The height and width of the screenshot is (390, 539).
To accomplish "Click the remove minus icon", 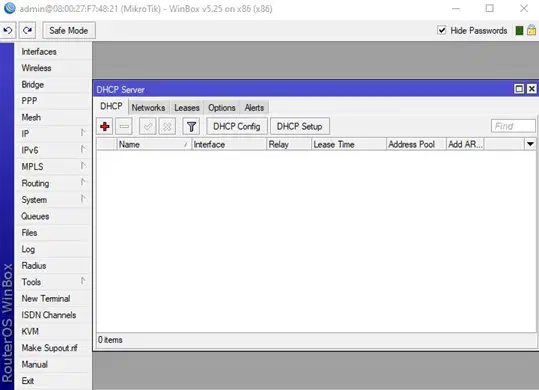I will 124,126.
